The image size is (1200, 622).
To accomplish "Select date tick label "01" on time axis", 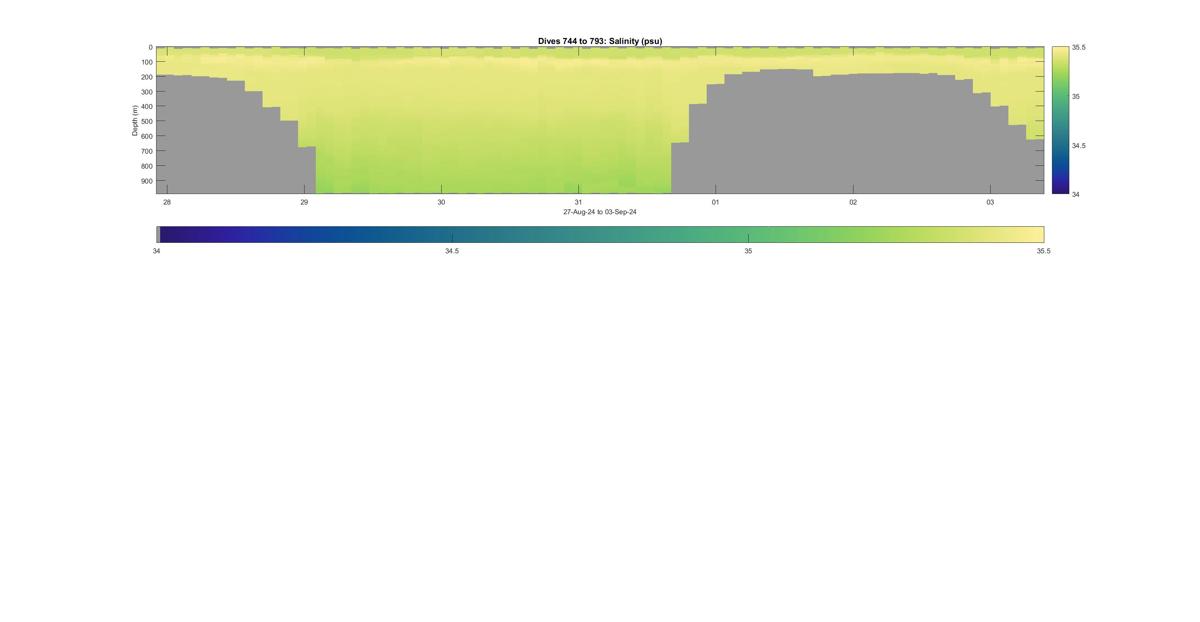I will pos(715,202).
